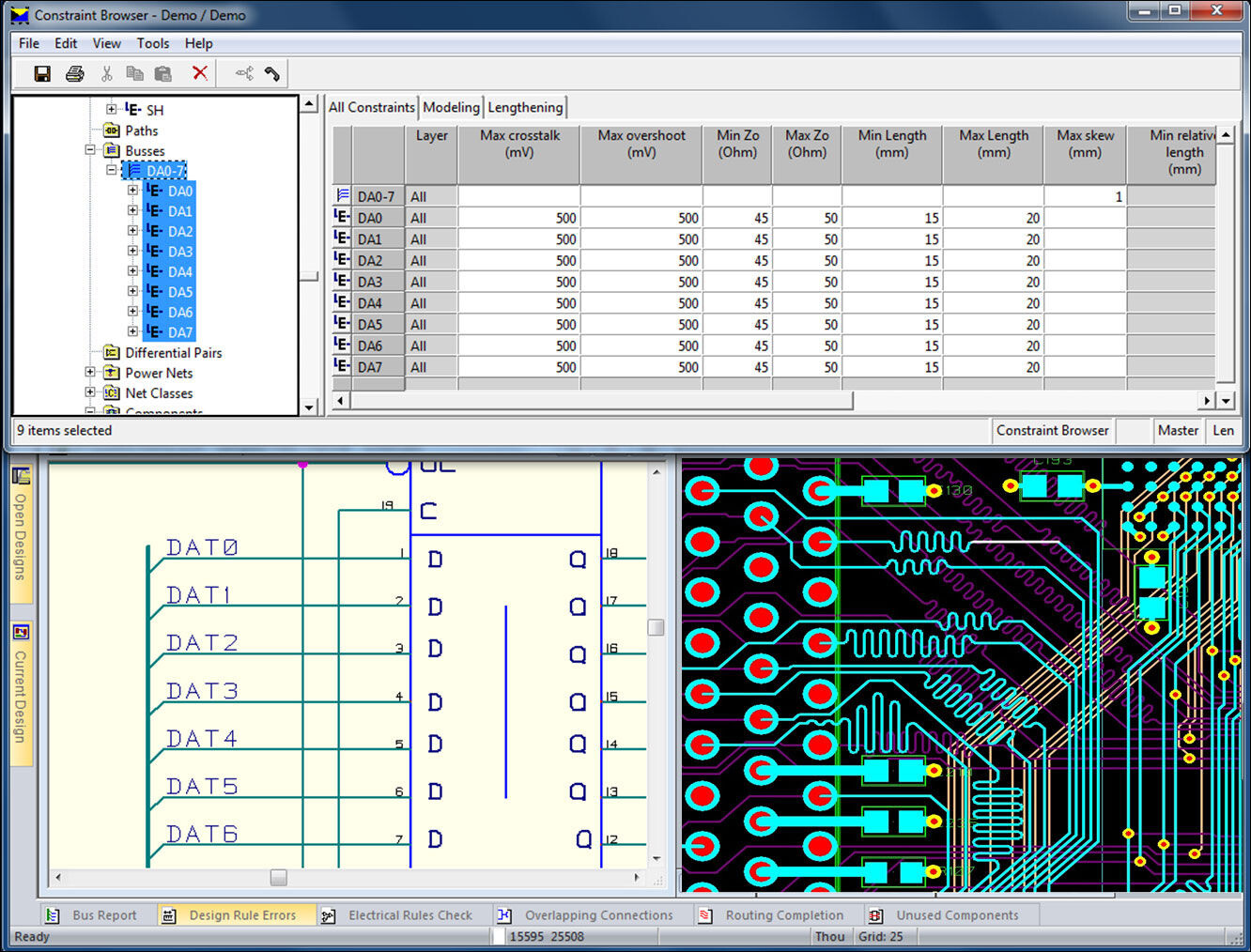Expand the Power Nets tree node
Viewport: 1251px width, 952px height.
91,373
